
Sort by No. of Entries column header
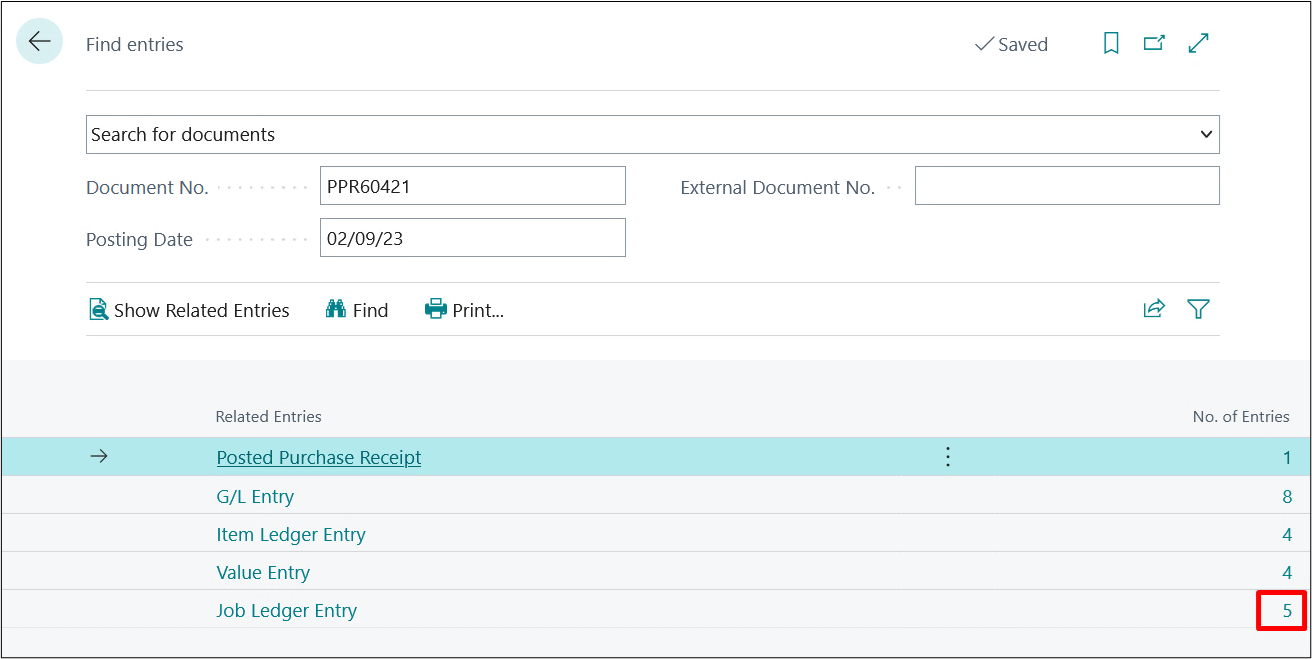[x=1240, y=416]
